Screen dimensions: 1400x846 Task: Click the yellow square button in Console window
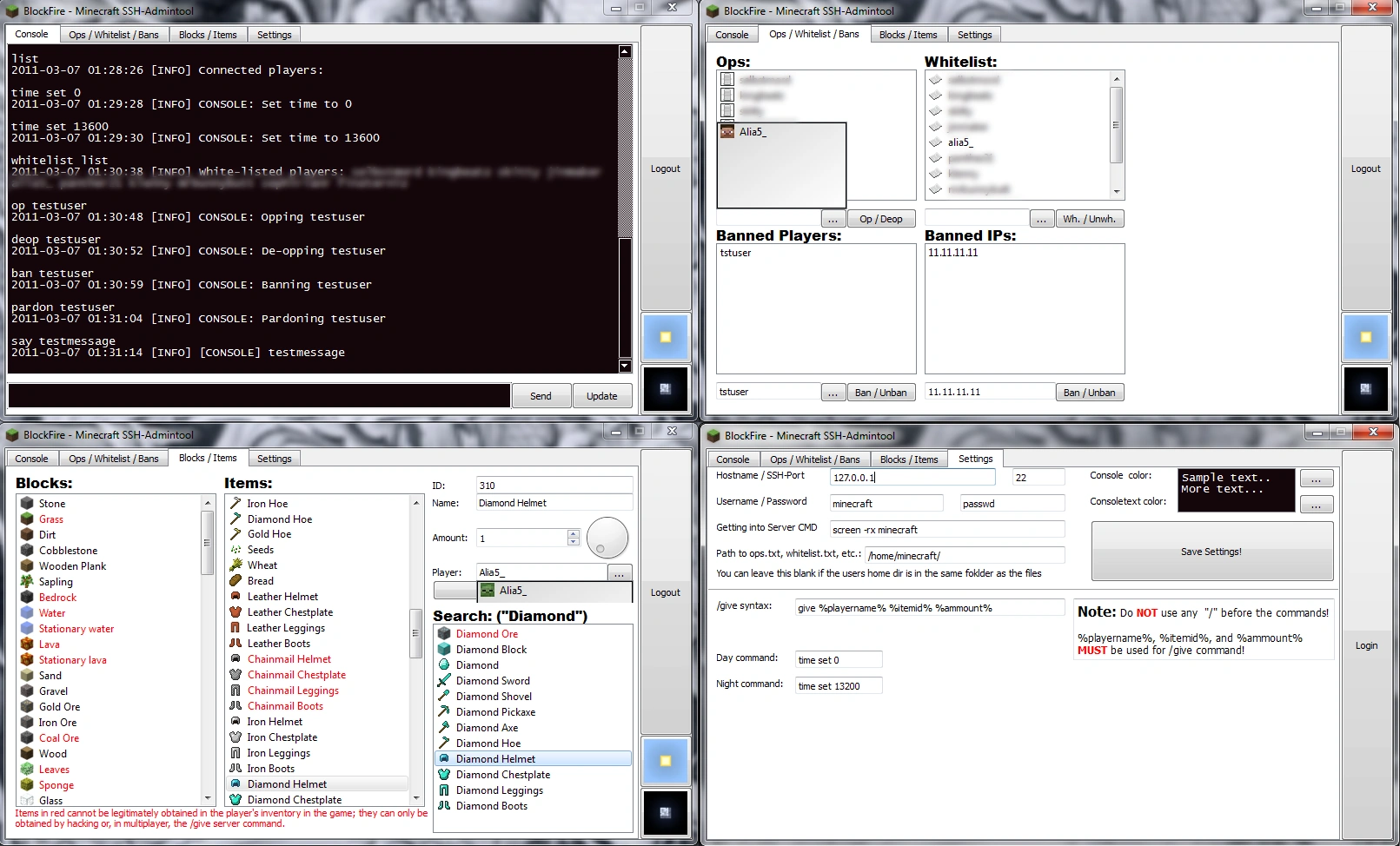tap(666, 337)
